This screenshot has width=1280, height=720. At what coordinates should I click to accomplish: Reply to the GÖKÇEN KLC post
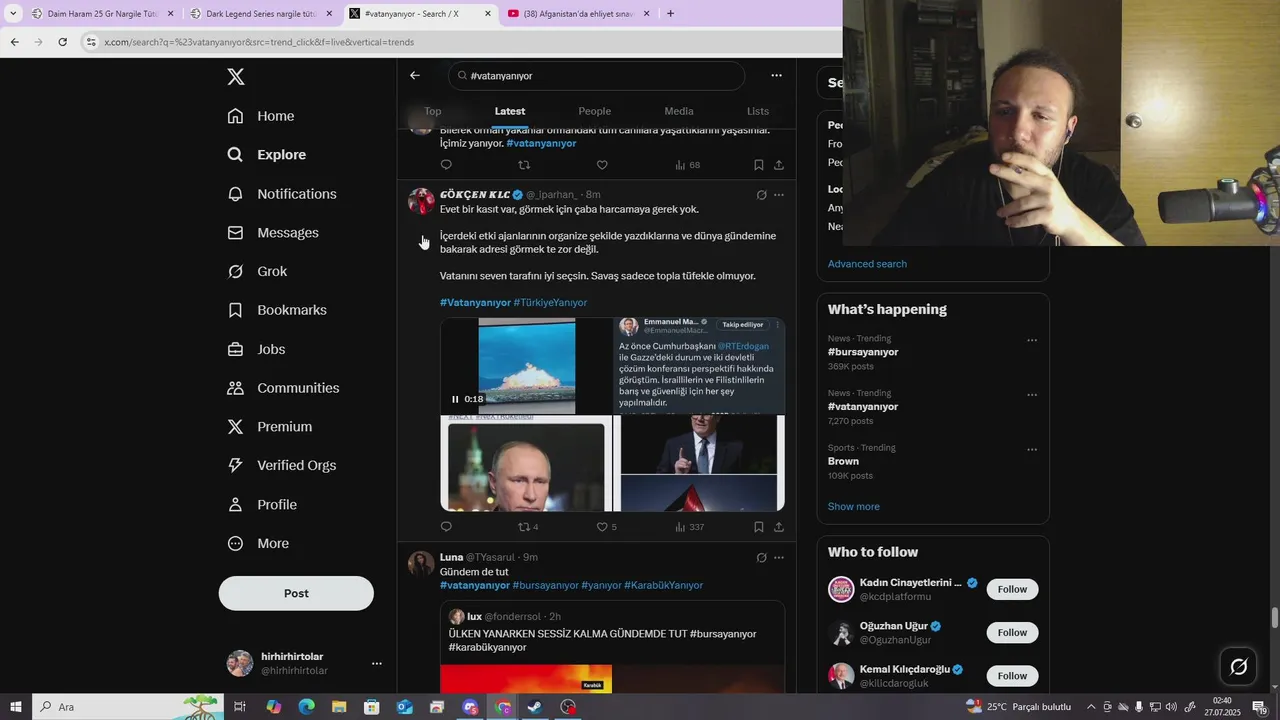click(446, 527)
